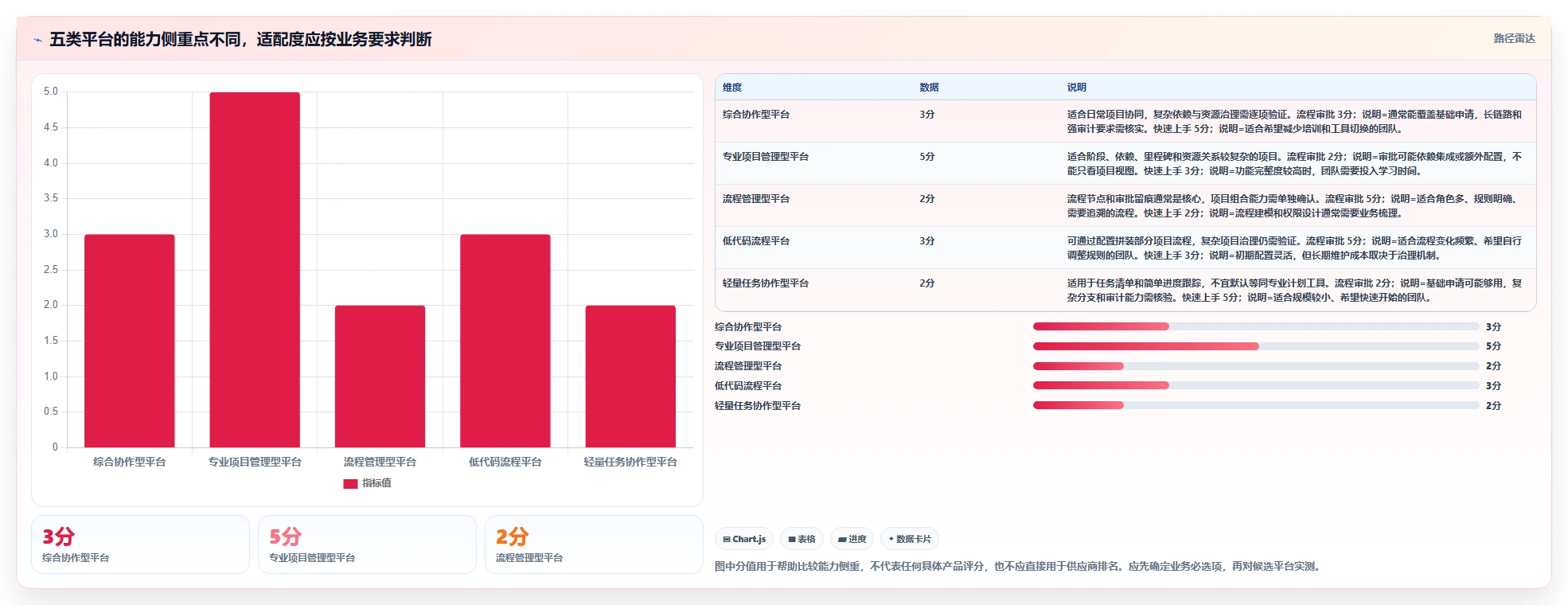The width and height of the screenshot is (1568, 605).
Task: Click x-axis label 专业项目管理型平台
Action: pos(255,462)
